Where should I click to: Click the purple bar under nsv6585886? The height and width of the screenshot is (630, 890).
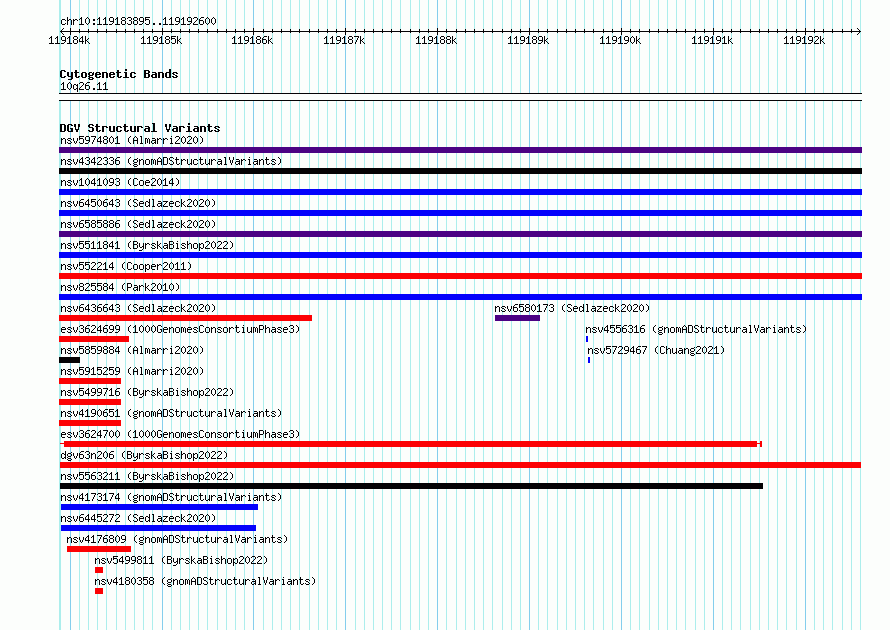460,234
